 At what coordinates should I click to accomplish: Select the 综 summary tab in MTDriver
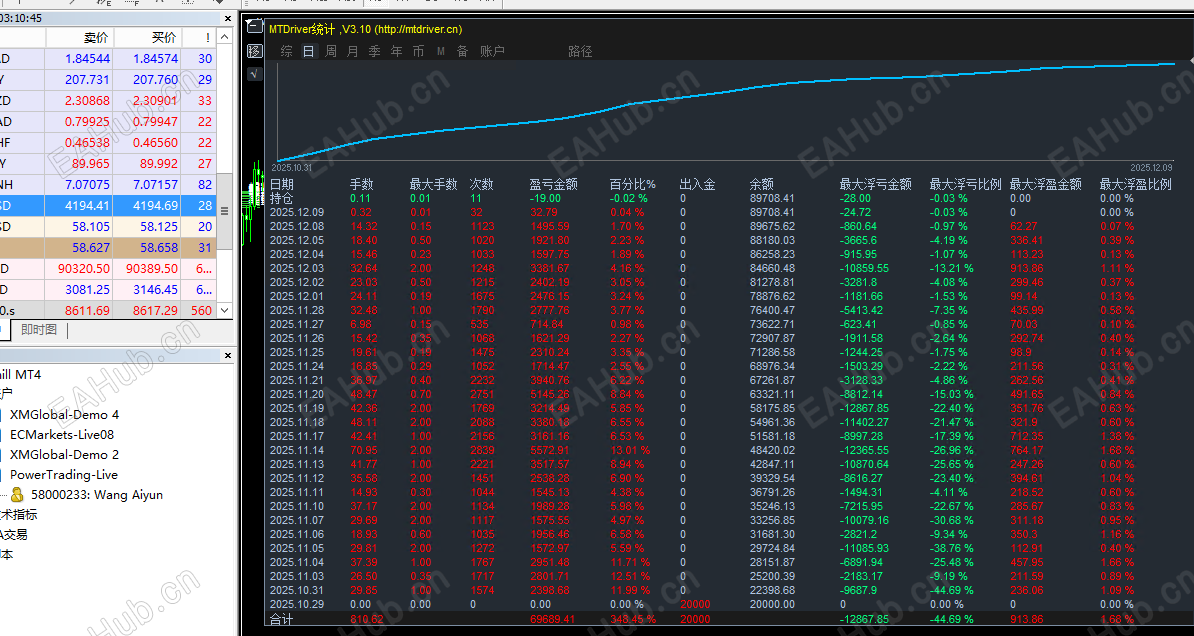286,51
